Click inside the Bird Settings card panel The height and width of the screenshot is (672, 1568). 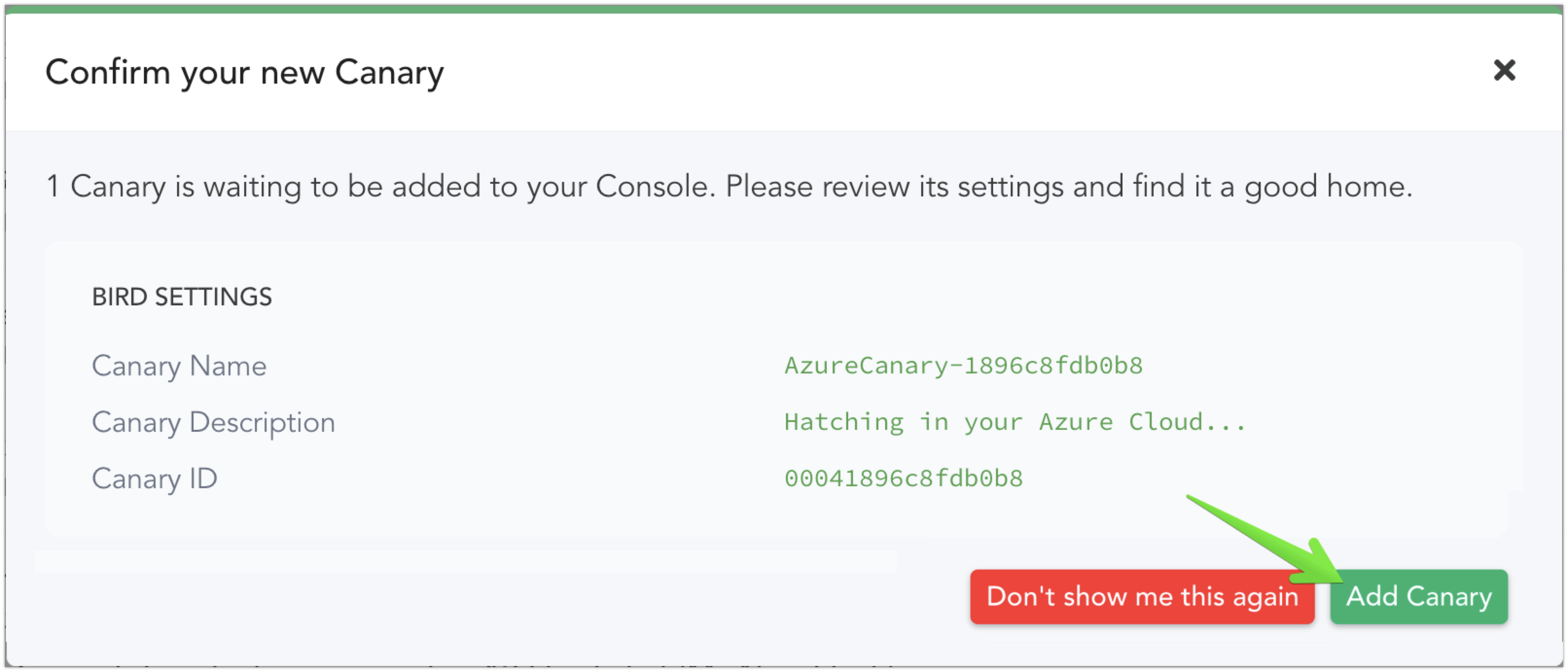(548, 396)
